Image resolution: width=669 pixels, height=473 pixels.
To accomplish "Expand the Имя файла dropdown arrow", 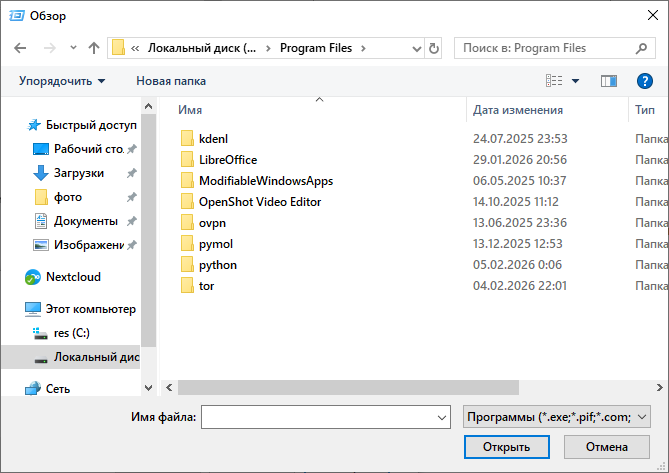I will point(437,416).
